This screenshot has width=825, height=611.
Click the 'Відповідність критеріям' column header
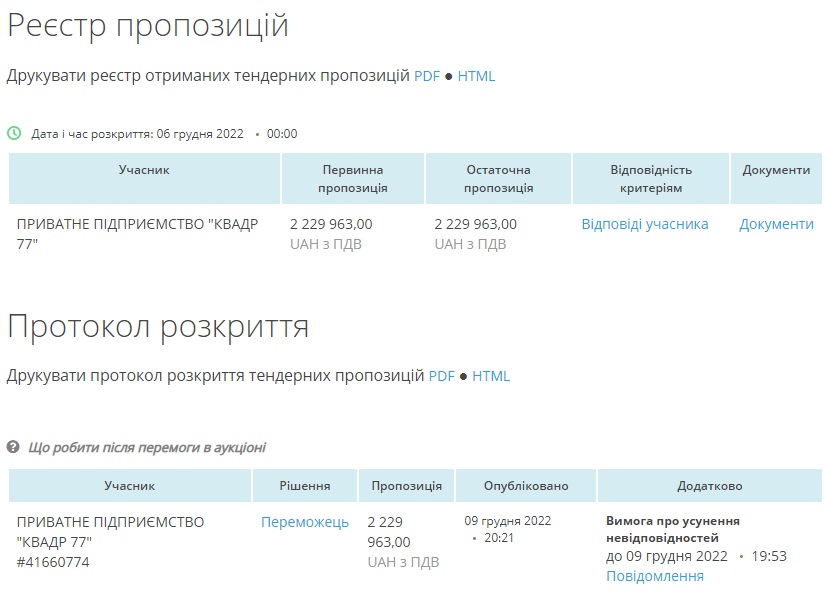(x=651, y=178)
